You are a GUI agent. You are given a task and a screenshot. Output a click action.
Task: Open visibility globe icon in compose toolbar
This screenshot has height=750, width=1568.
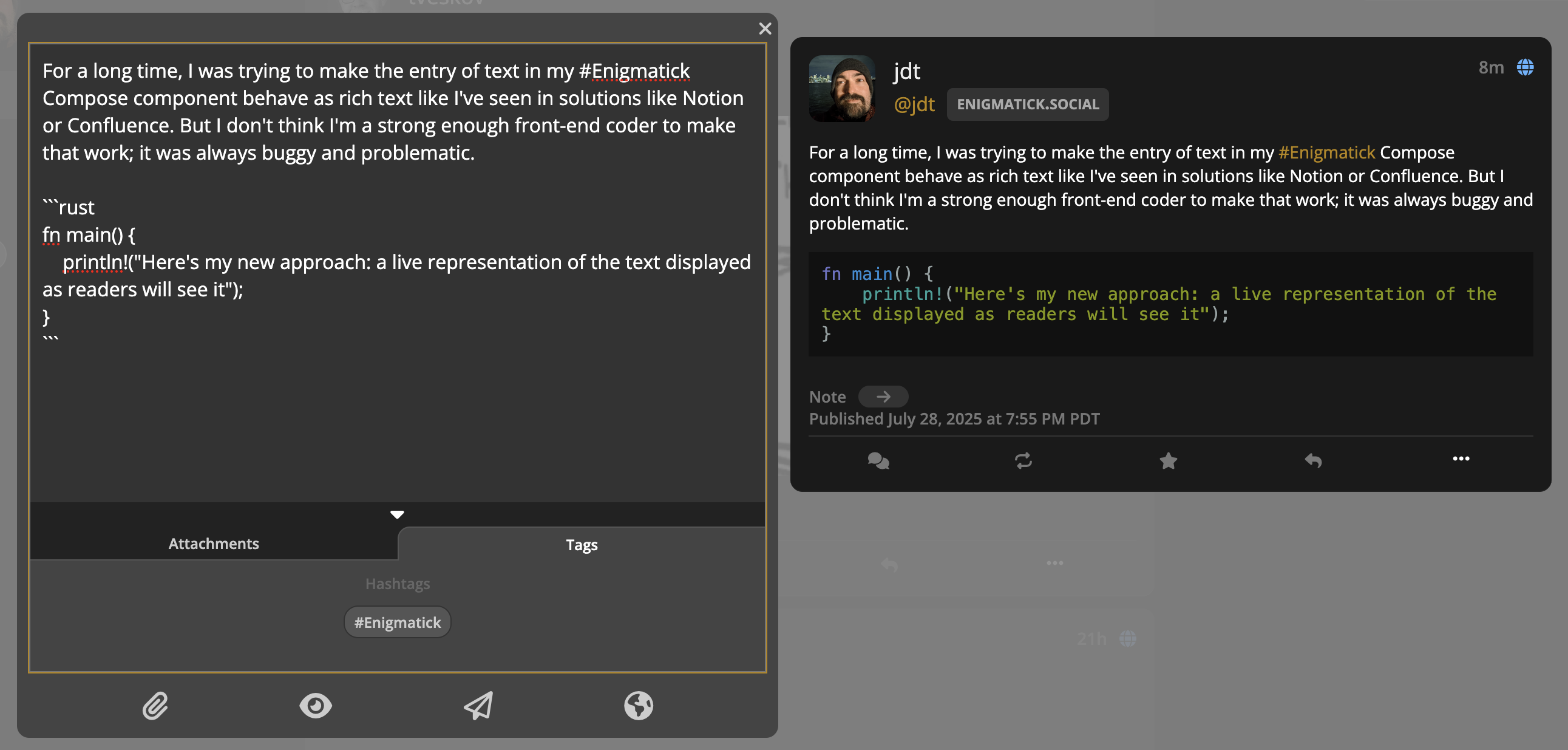click(x=638, y=706)
